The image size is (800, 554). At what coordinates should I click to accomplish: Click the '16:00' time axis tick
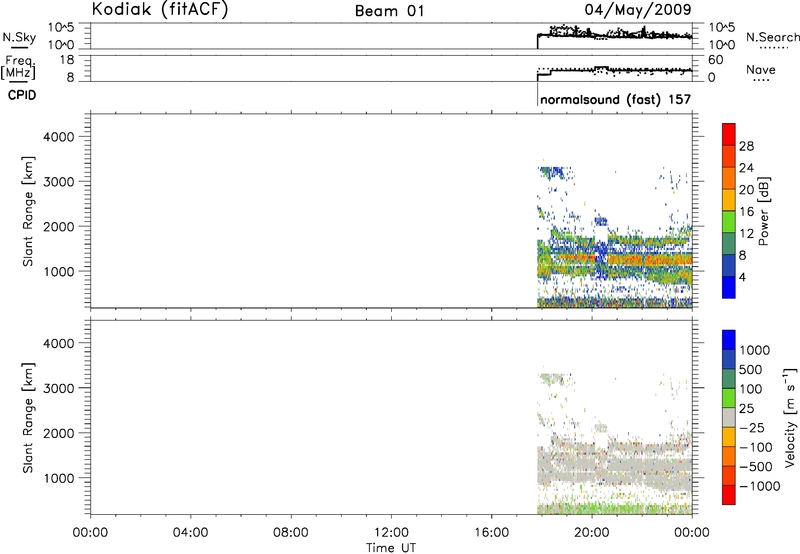[491, 533]
